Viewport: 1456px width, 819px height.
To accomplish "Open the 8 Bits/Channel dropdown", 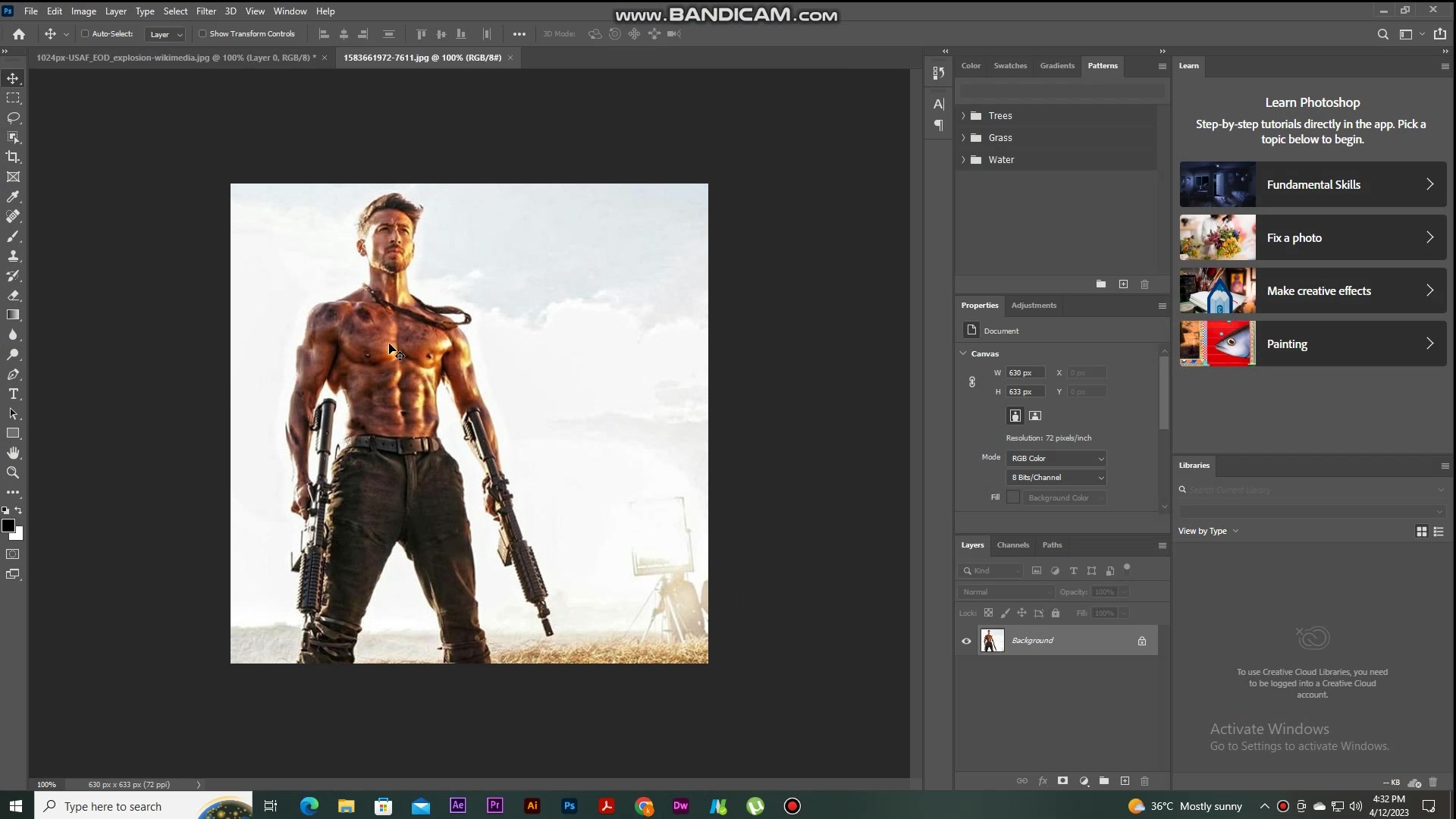I will 1056,477.
